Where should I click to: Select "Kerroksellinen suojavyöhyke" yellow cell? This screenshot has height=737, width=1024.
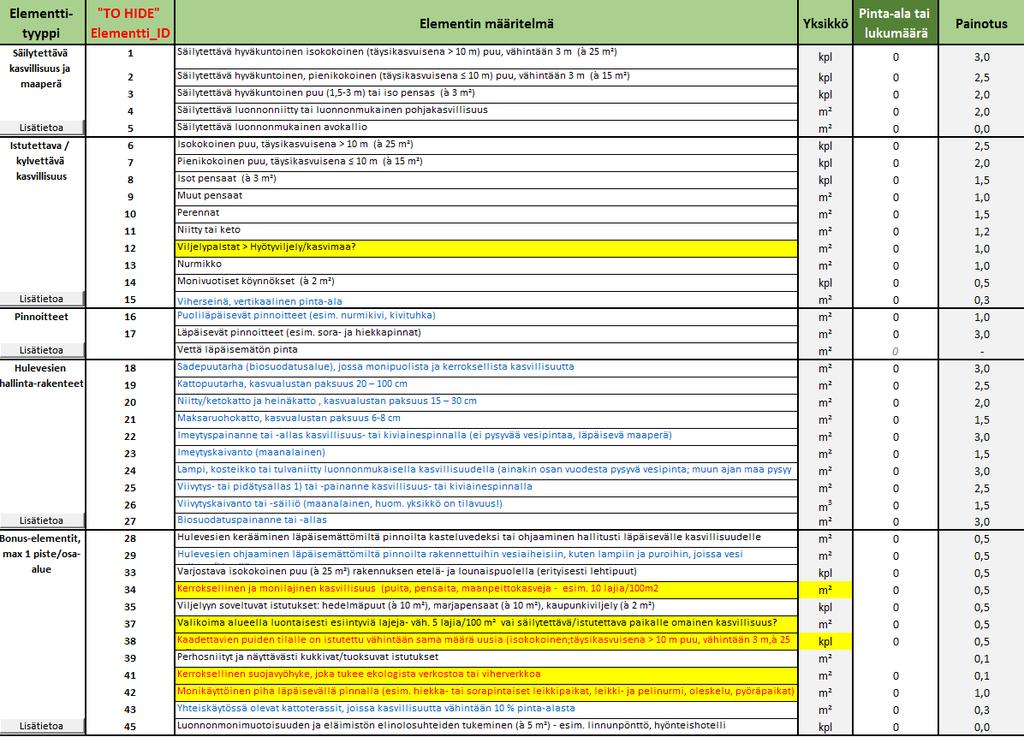(487, 675)
